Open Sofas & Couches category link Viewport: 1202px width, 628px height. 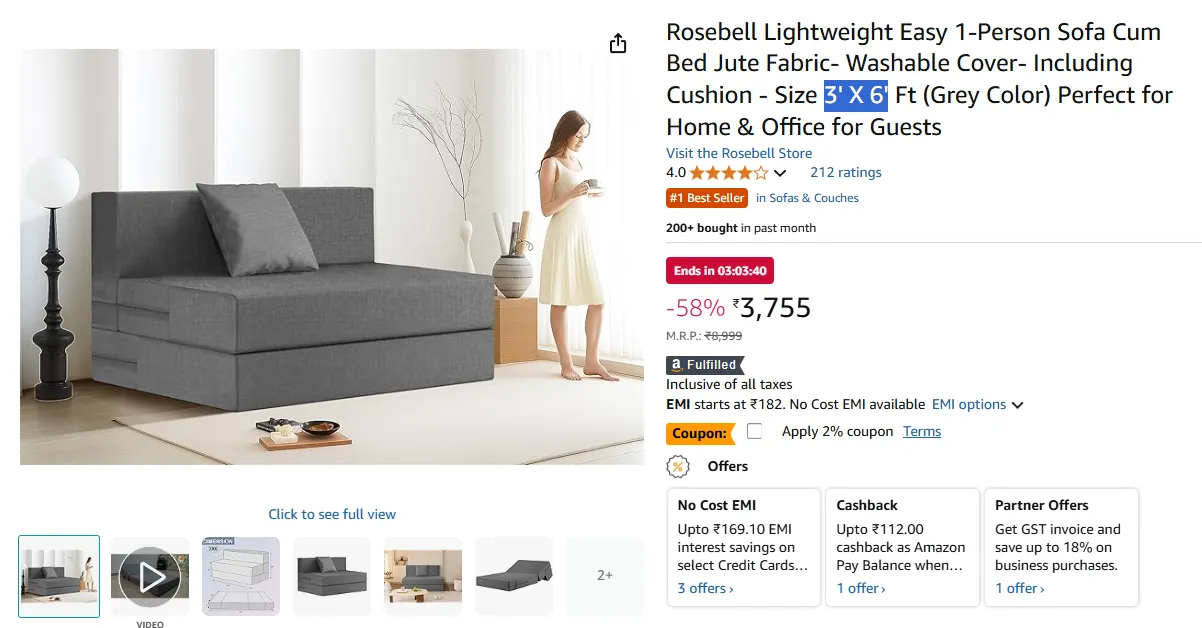pyautogui.click(x=807, y=198)
